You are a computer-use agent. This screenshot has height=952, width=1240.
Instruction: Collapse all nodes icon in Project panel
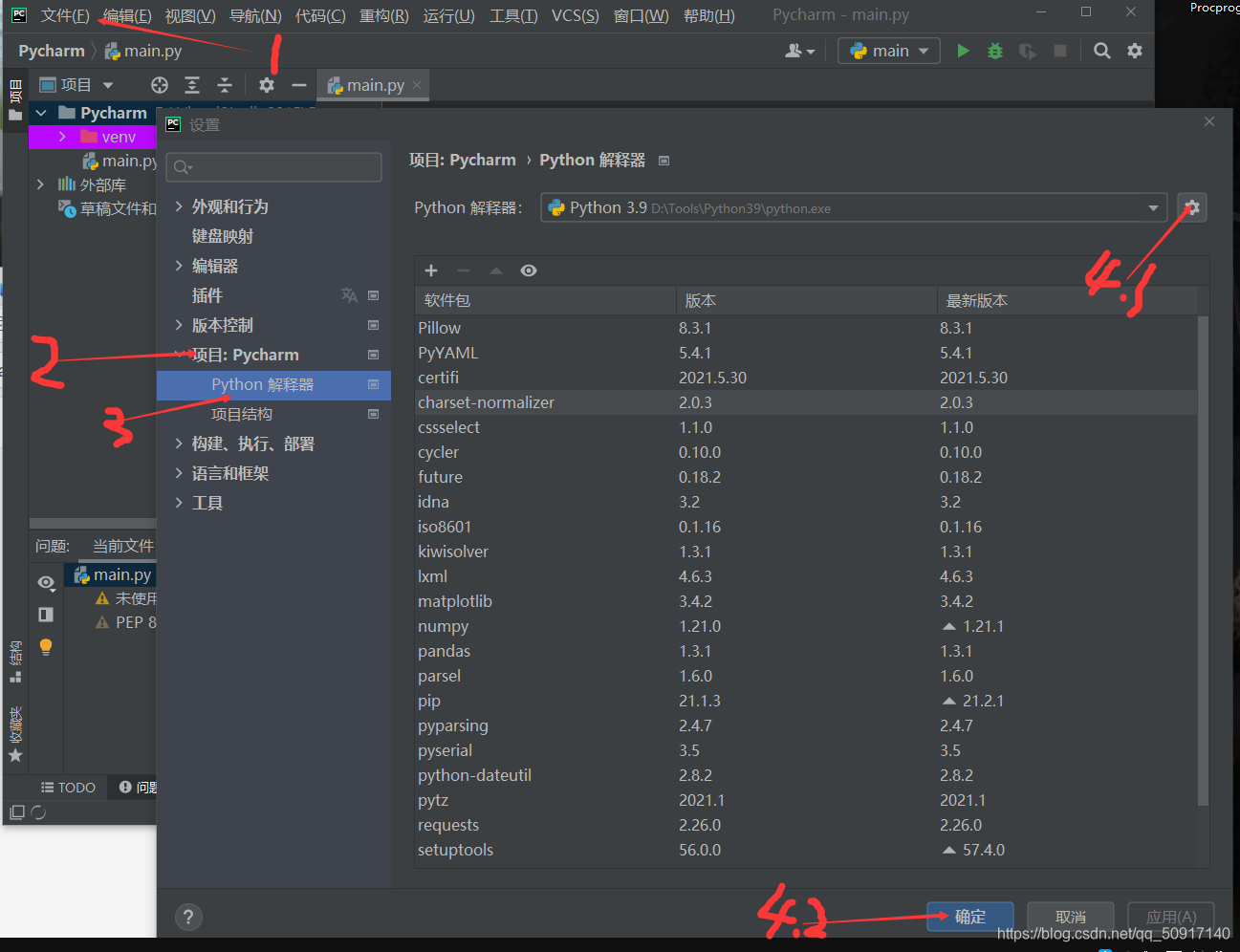point(225,85)
